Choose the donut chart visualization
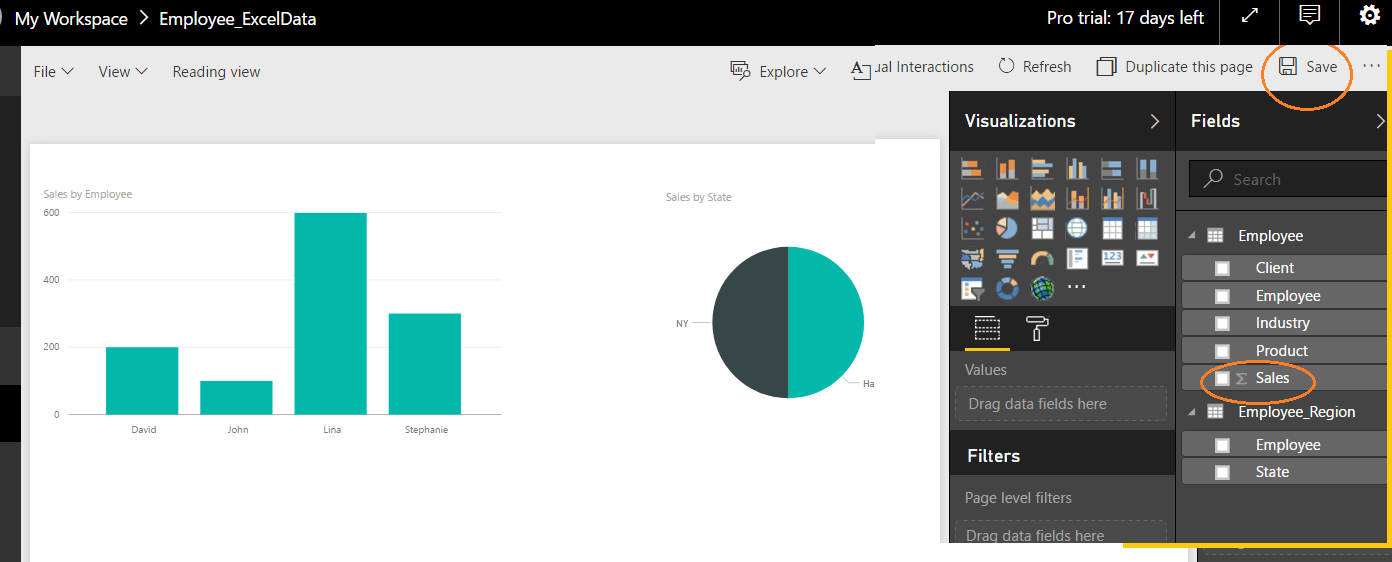Image resolution: width=1392 pixels, height=562 pixels. [1007, 289]
